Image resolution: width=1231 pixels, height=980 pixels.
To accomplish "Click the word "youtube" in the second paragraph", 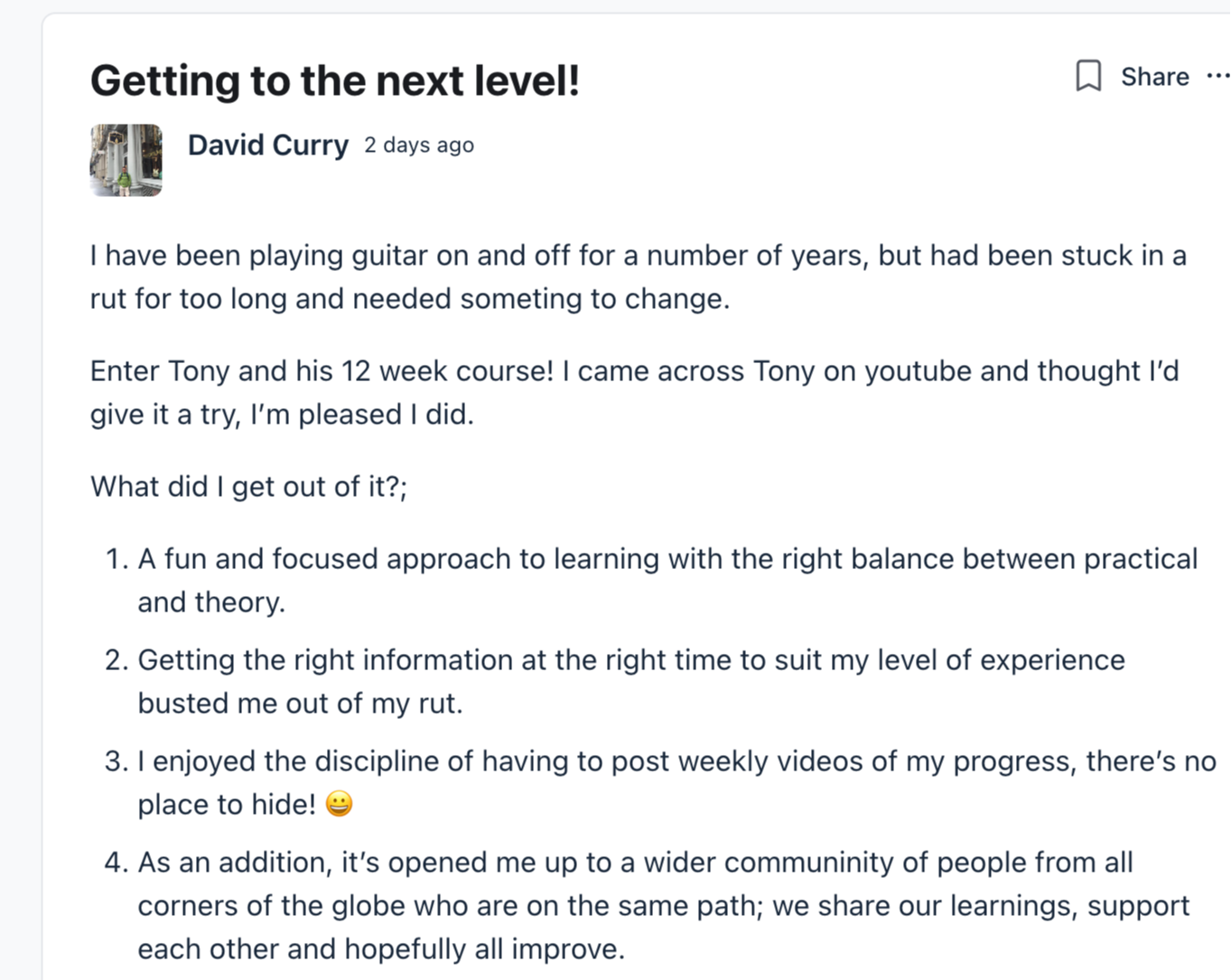I will point(918,371).
